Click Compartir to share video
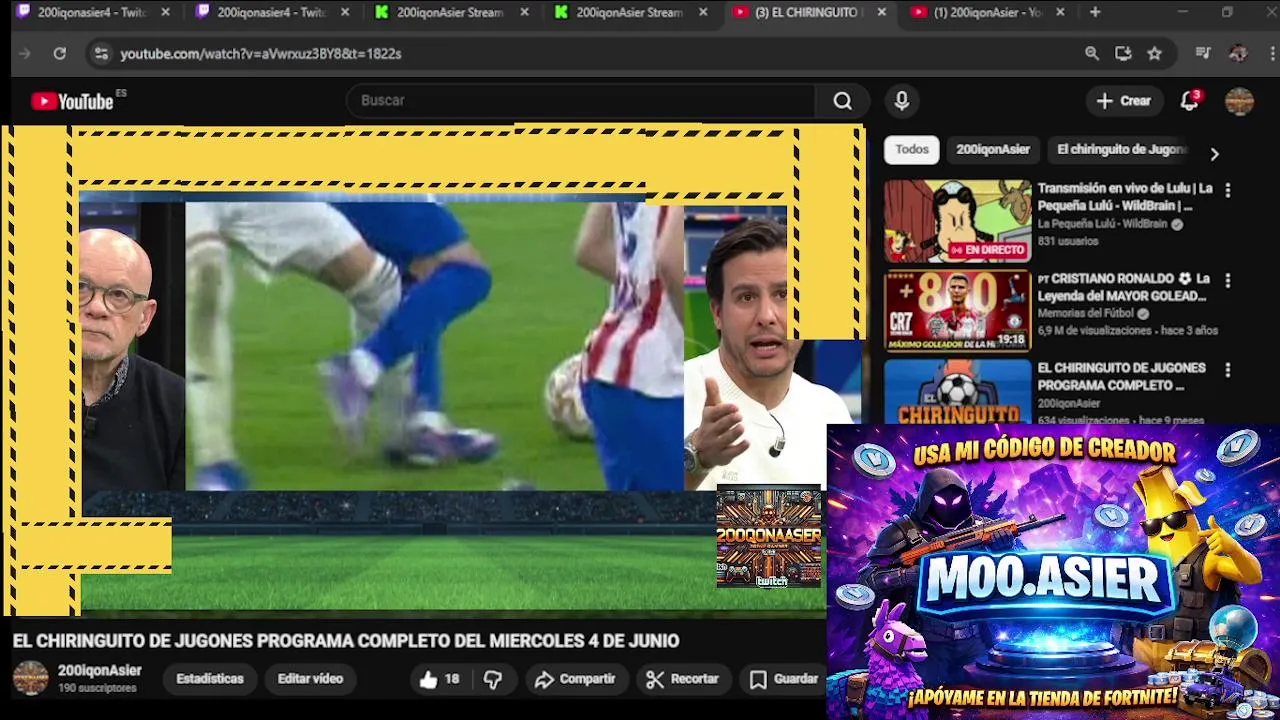This screenshot has height=720, width=1280. click(x=575, y=679)
